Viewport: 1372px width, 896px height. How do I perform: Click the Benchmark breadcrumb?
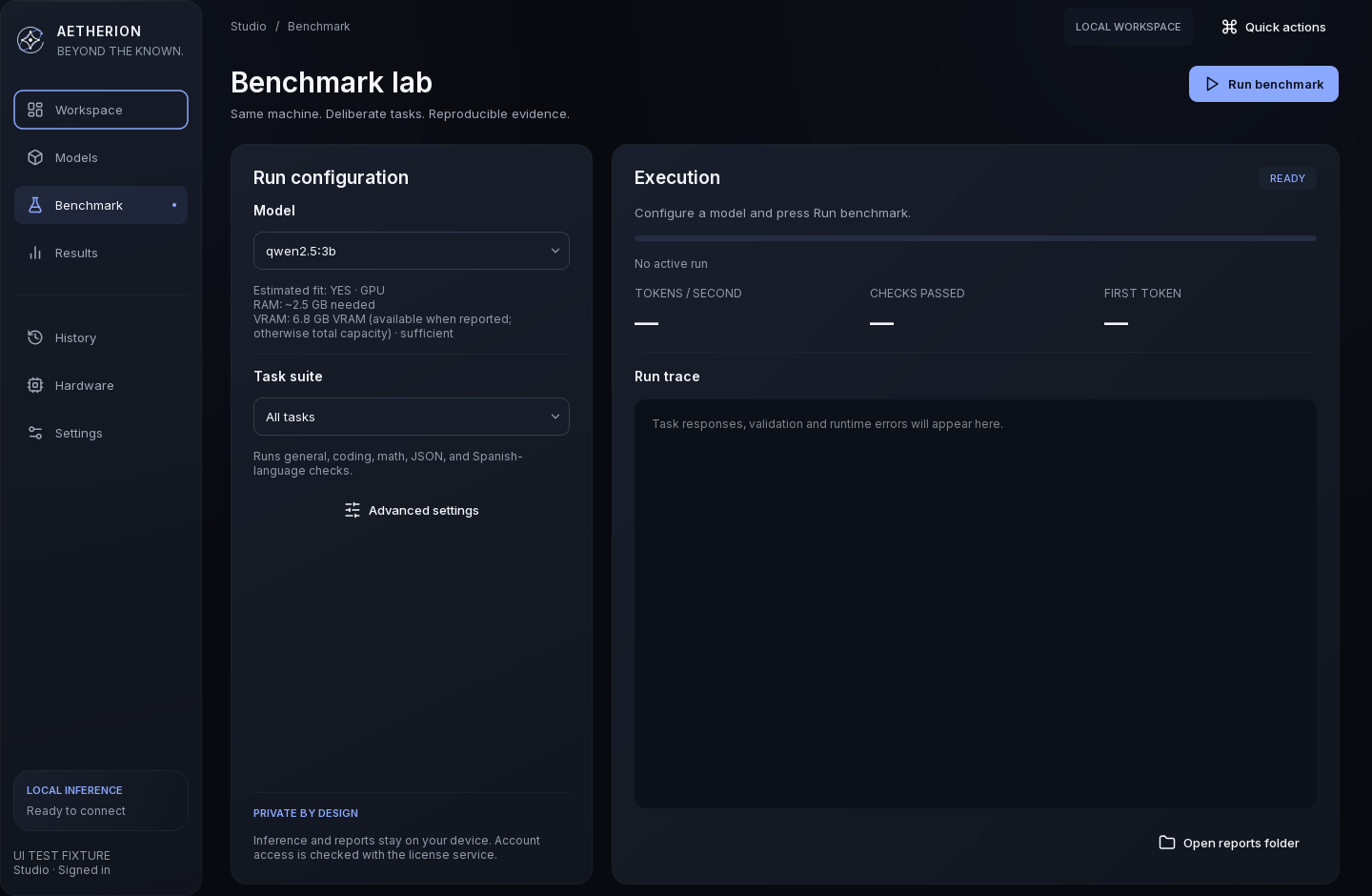pyautogui.click(x=319, y=27)
